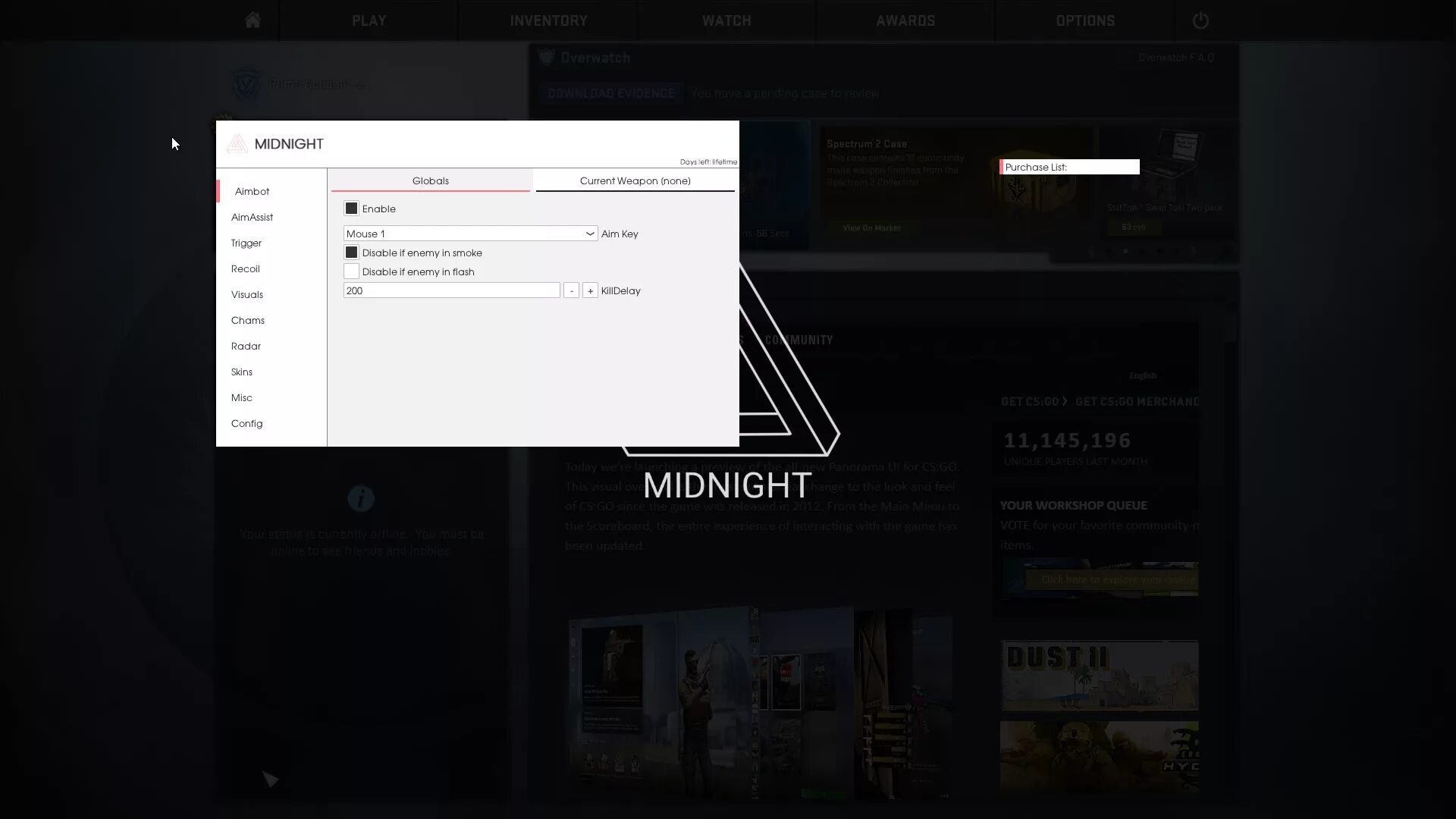1456x819 pixels.
Task: Click the Misc icon in sidebar
Action: [x=241, y=397]
